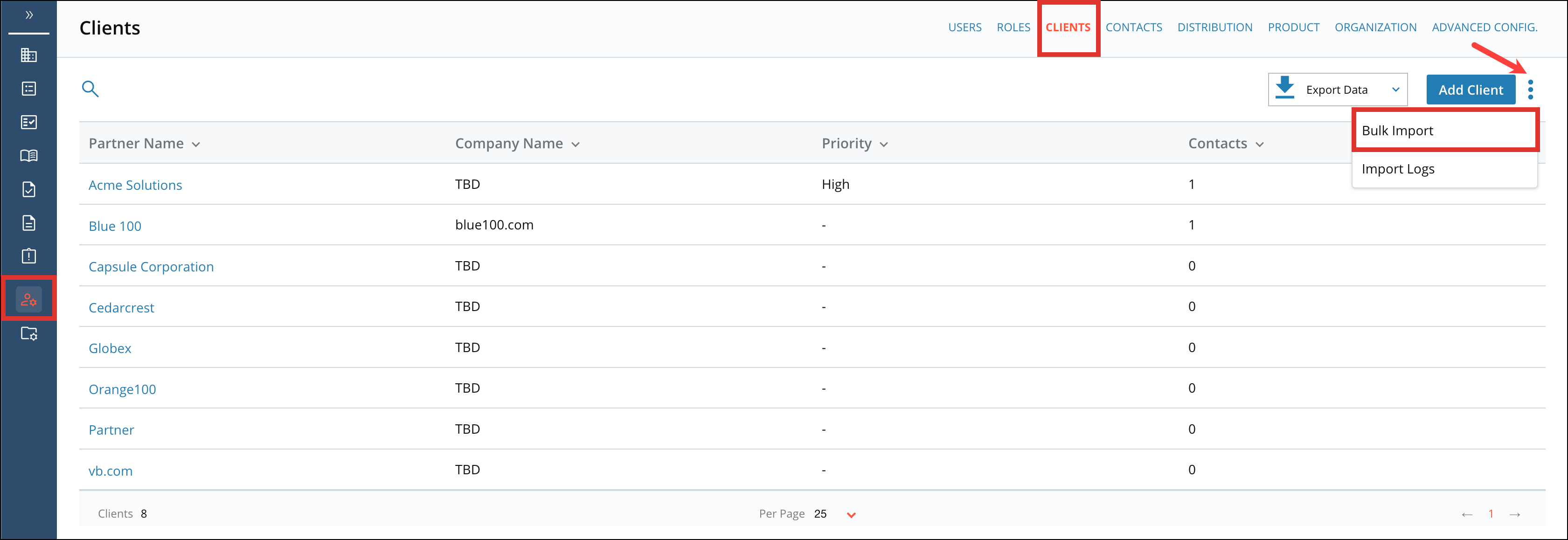This screenshot has width=1568, height=540.
Task: Open the user settings icon in sidebar
Action: pos(28,299)
